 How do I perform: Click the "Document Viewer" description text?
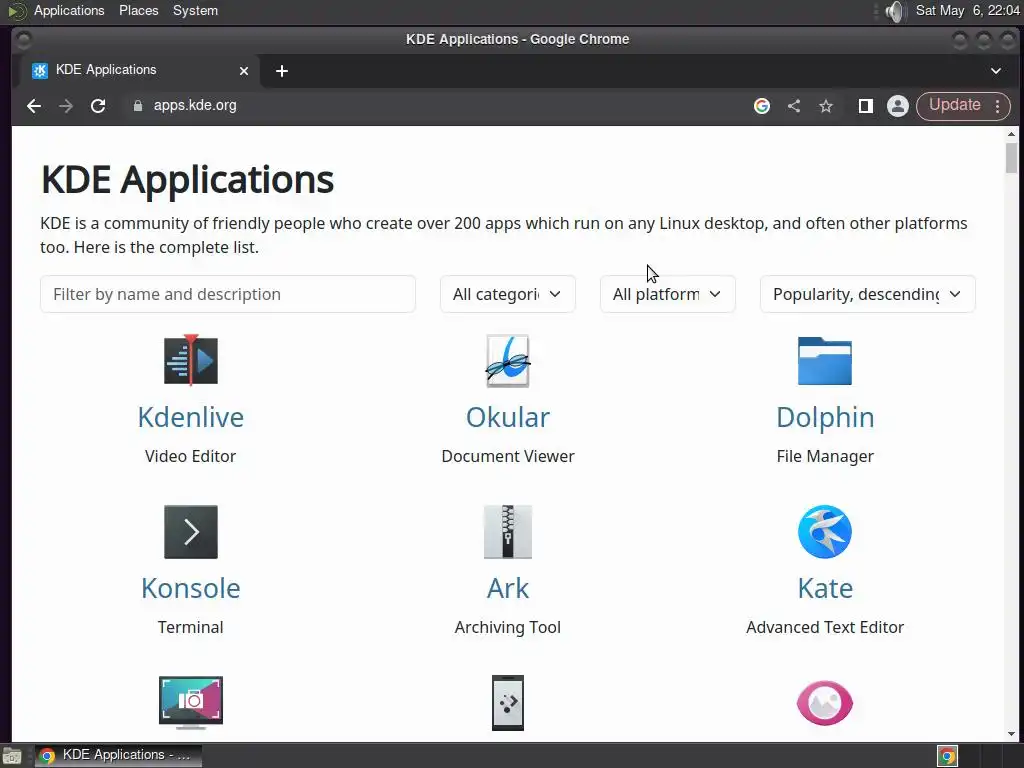(x=508, y=456)
